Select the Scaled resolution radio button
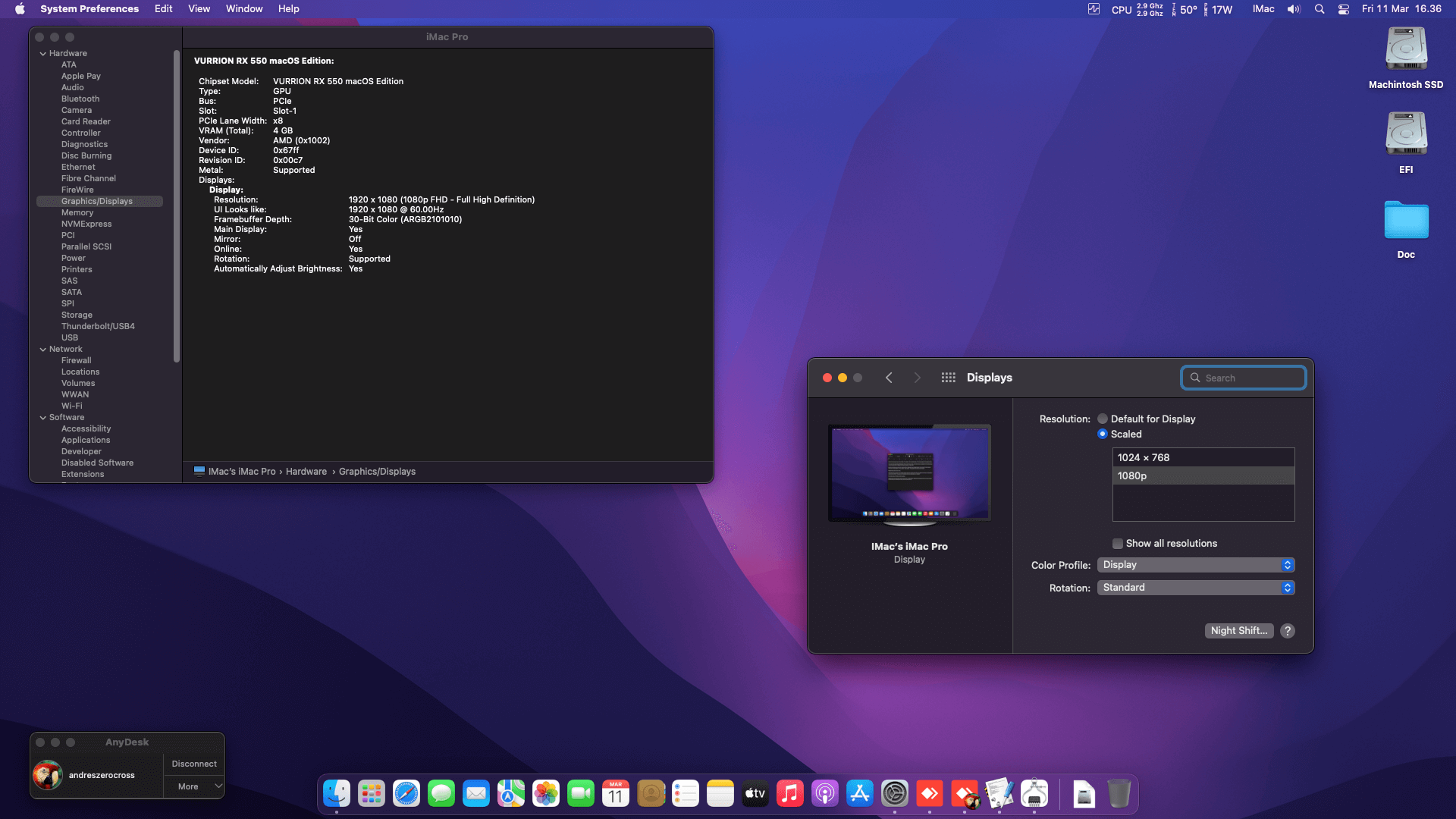The height and width of the screenshot is (819, 1456). [1103, 434]
